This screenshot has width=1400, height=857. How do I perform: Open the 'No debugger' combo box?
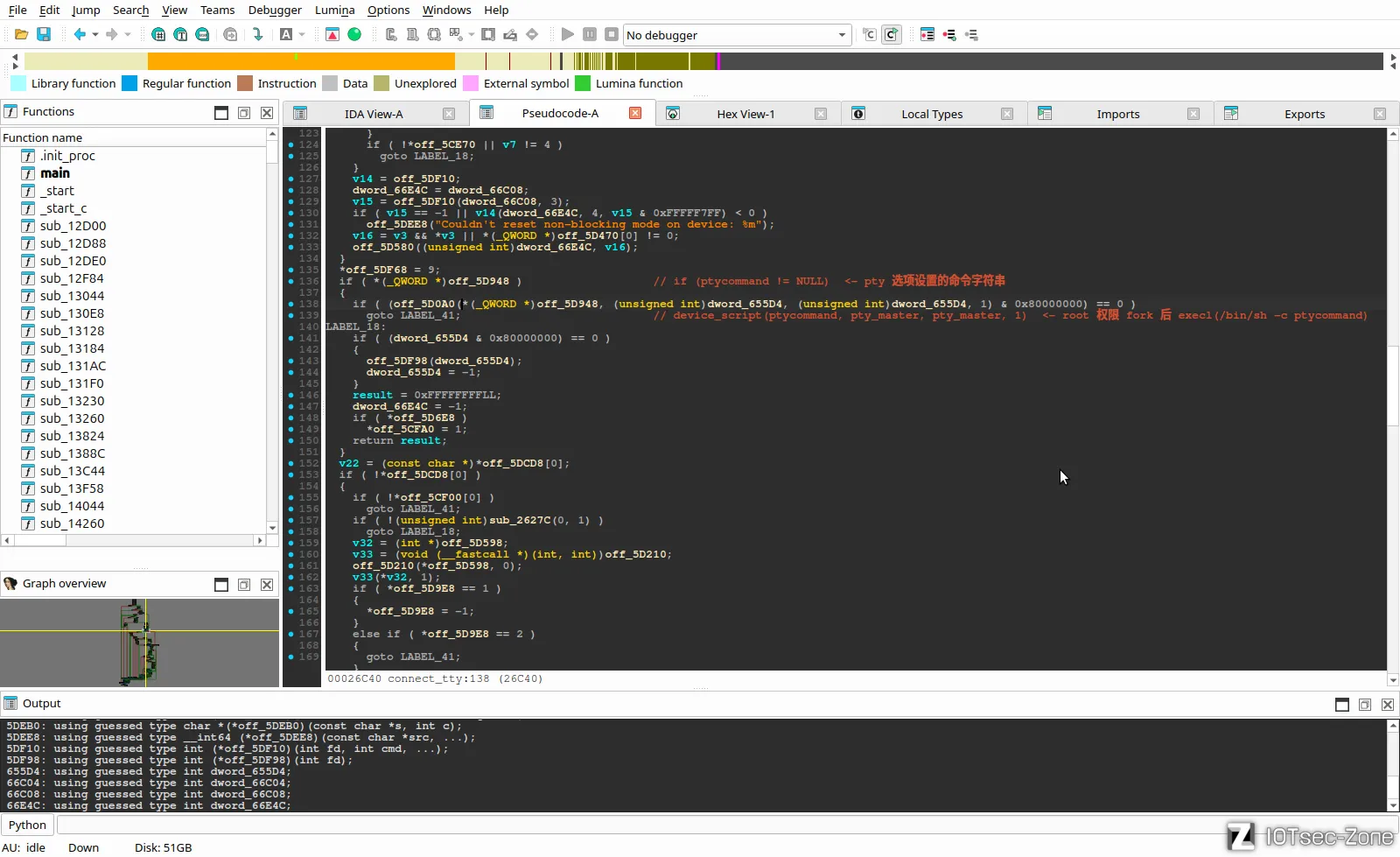(x=737, y=35)
